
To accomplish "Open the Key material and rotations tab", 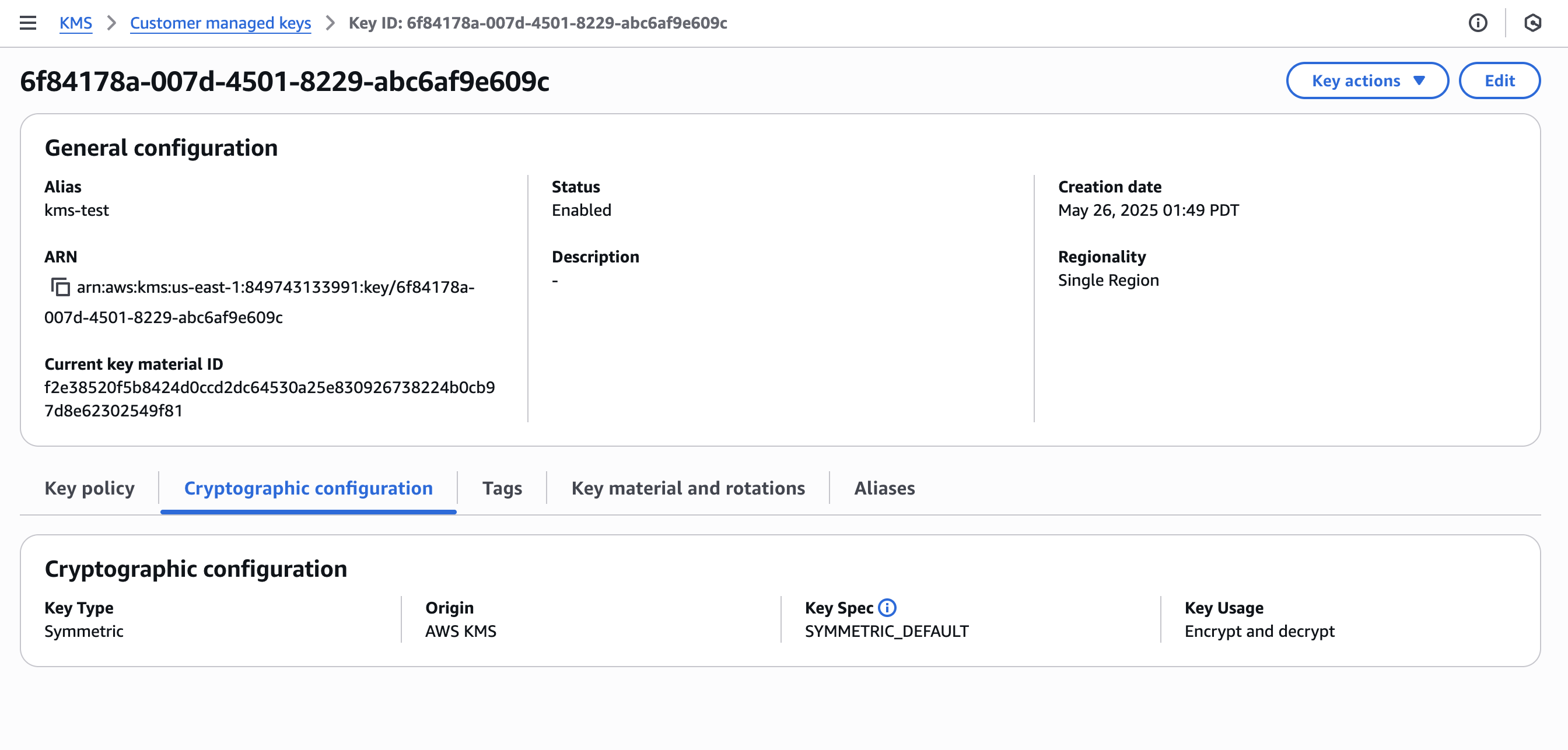I will [688, 488].
